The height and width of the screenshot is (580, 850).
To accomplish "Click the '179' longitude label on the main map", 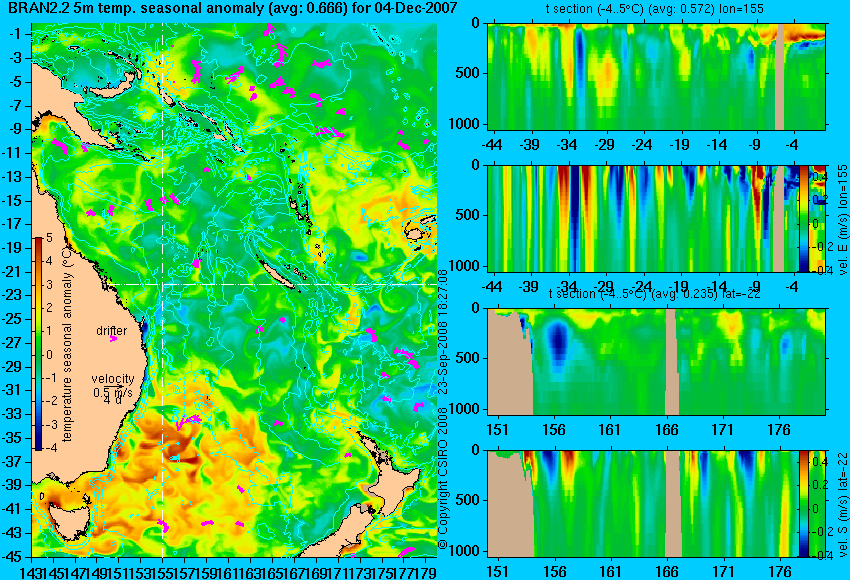I will [428, 571].
